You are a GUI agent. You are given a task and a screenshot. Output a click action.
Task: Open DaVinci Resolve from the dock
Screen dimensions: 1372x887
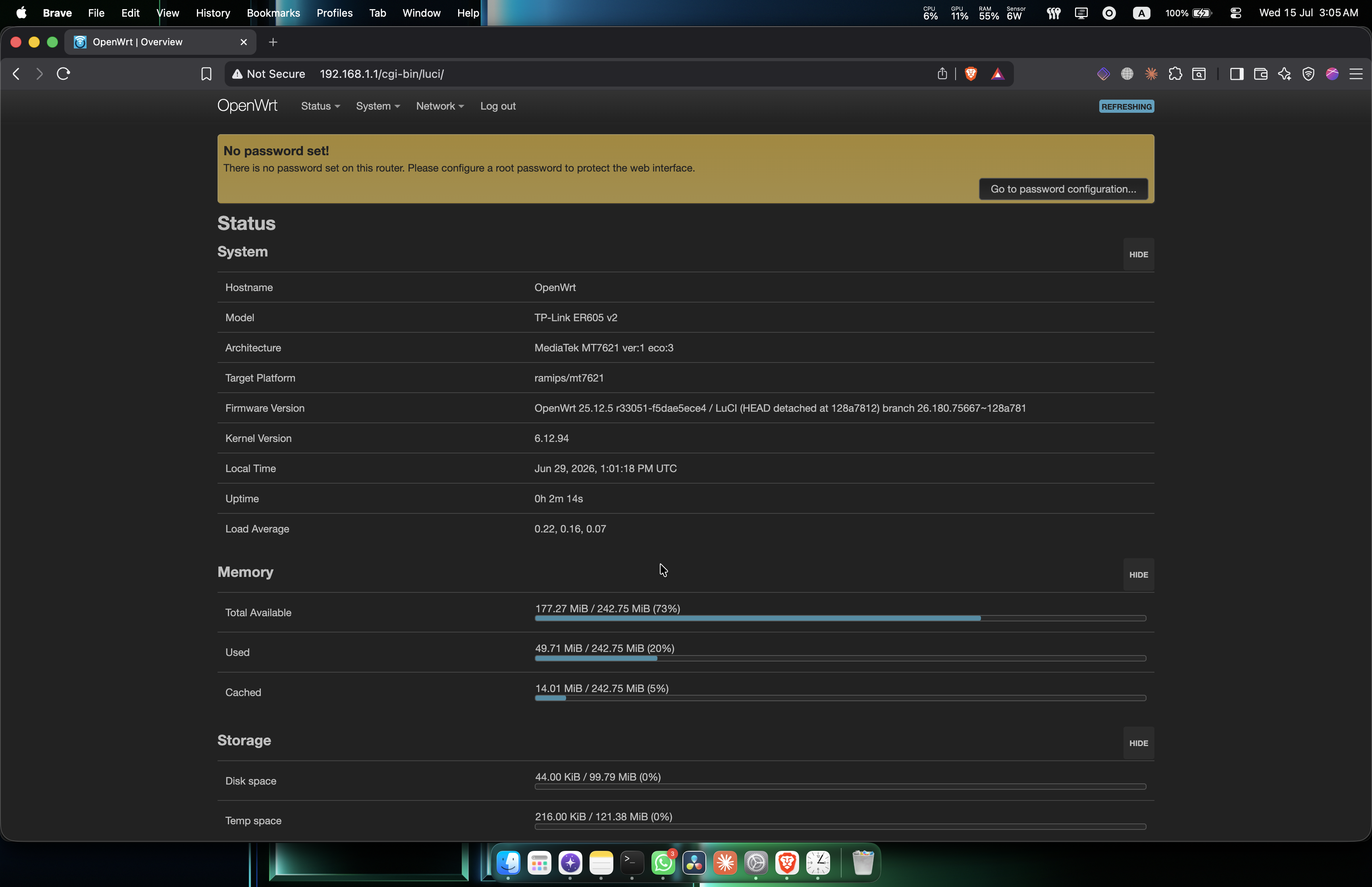tap(694, 863)
